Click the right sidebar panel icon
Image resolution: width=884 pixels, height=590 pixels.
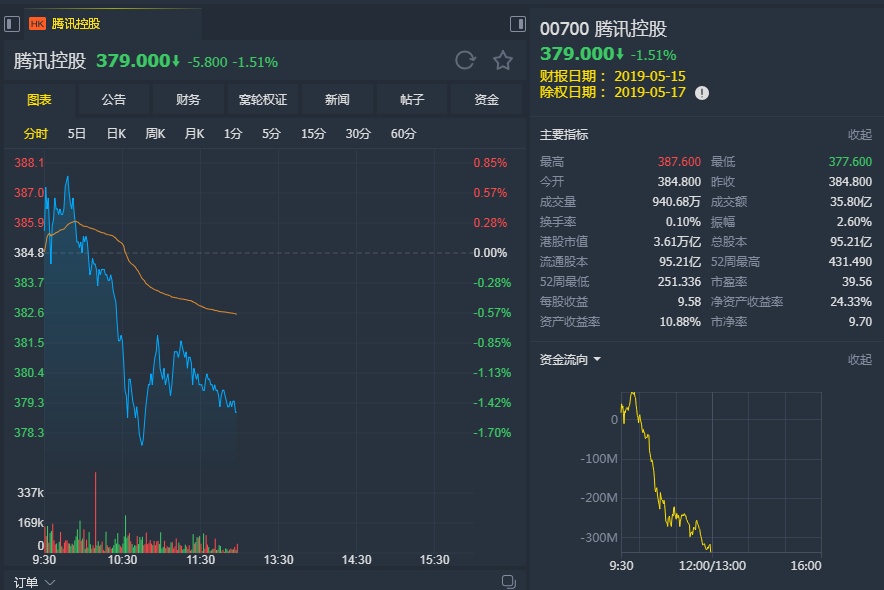tap(517, 23)
